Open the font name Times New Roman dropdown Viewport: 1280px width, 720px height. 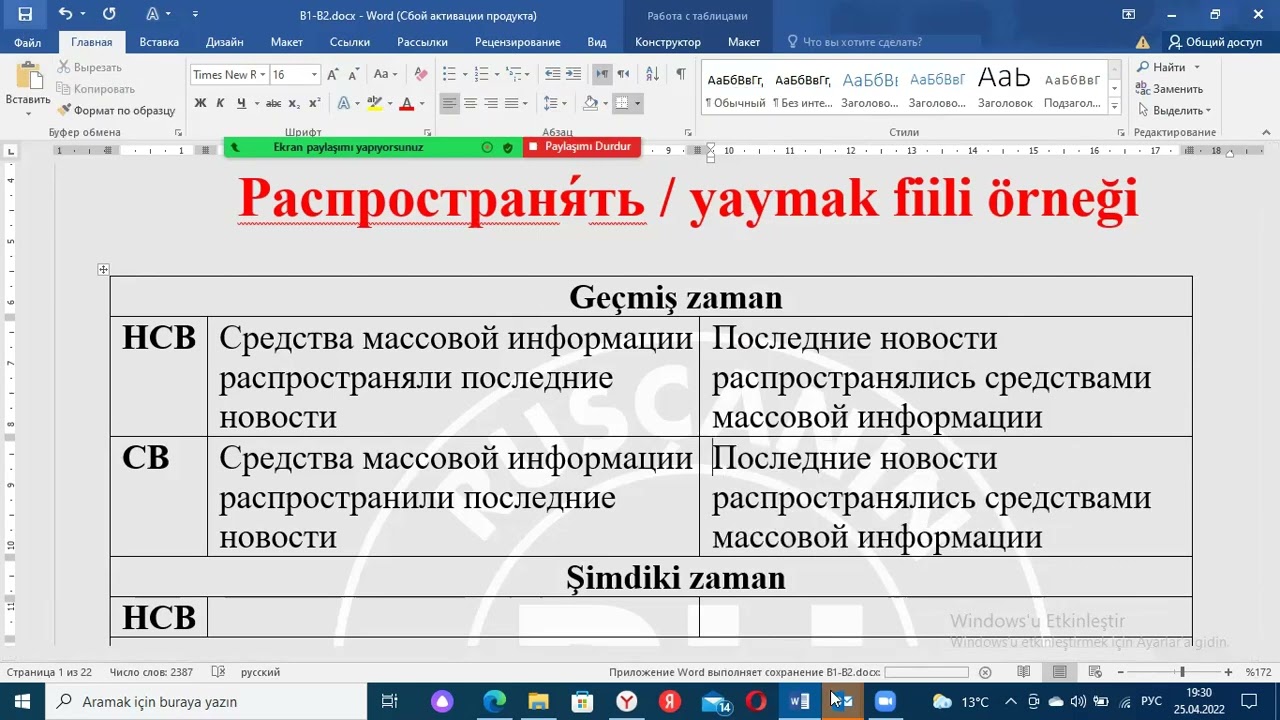pos(263,75)
